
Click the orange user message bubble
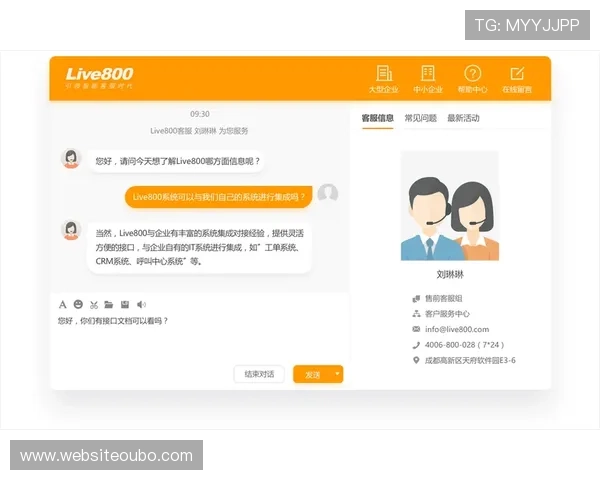click(x=218, y=197)
